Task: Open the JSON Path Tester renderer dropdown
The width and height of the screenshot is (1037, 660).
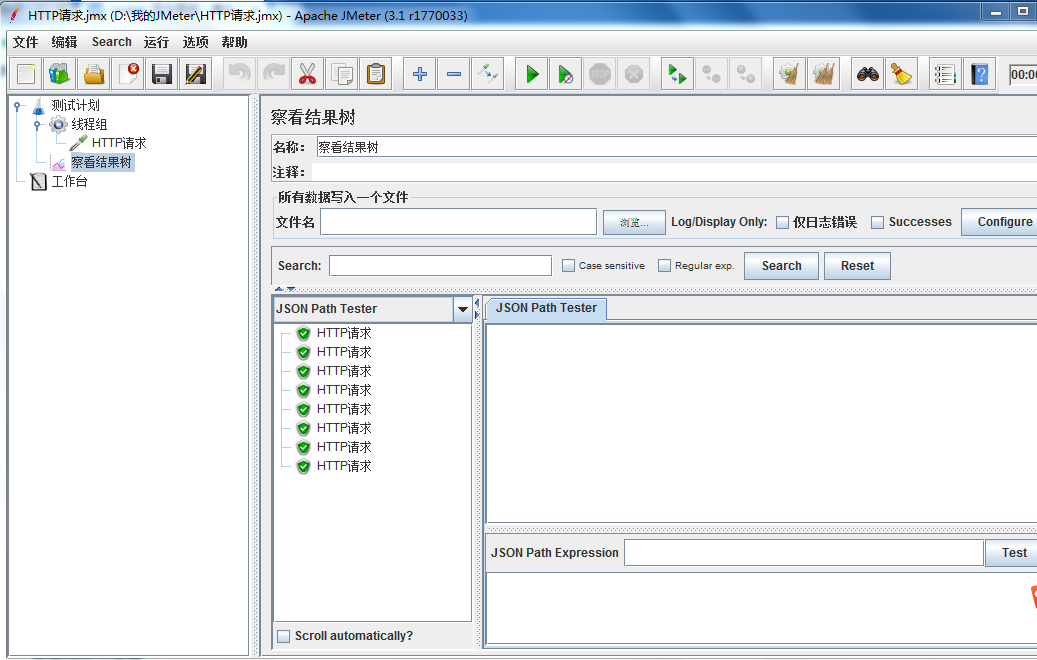Action: click(462, 309)
